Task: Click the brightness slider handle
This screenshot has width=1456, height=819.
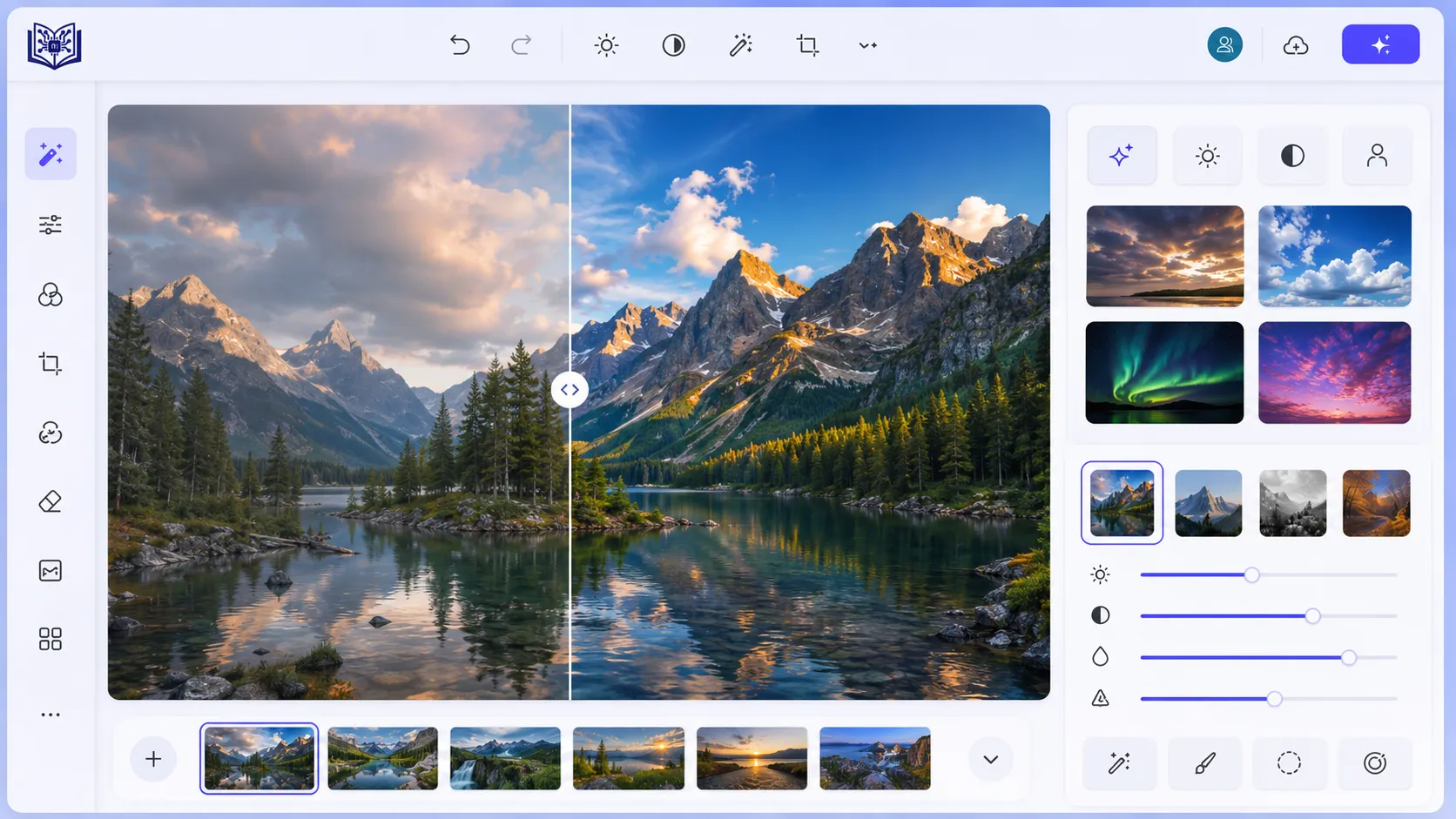Action: tap(1251, 575)
